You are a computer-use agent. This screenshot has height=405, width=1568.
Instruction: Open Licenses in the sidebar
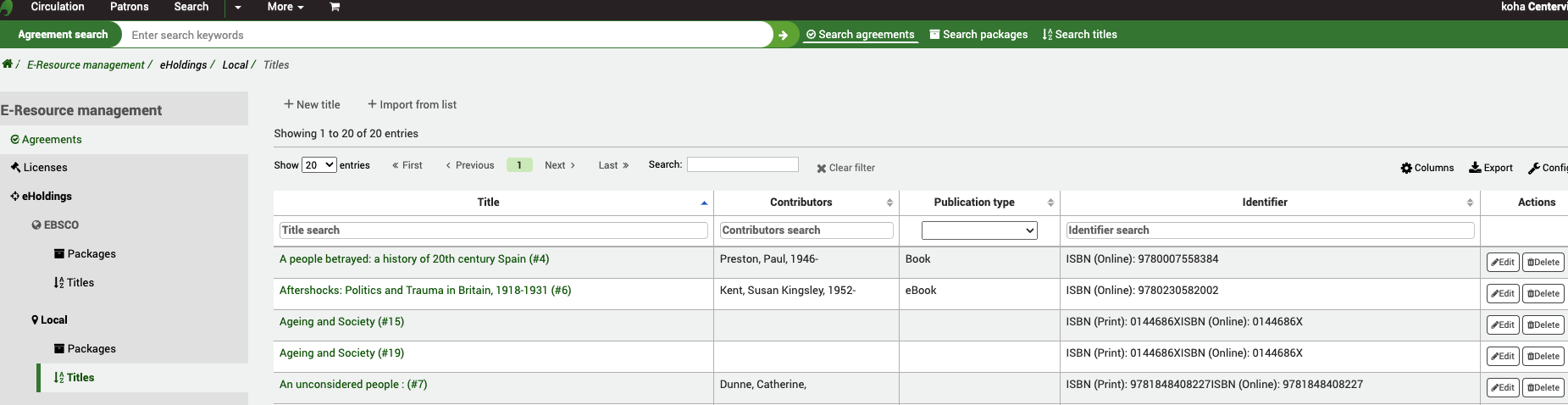45,168
